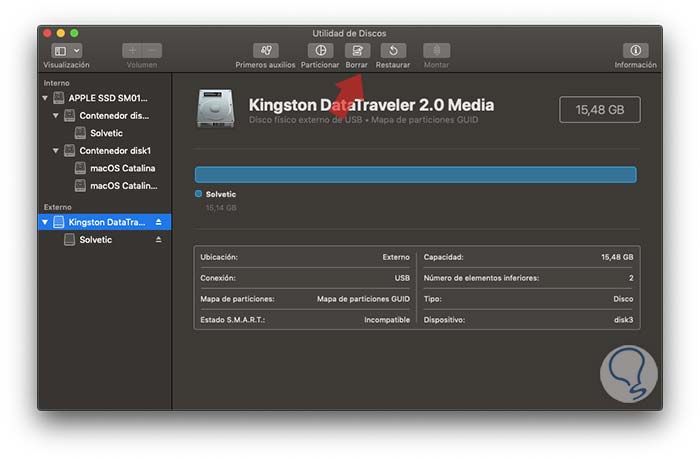Maximize the window with green button

pos(74,33)
